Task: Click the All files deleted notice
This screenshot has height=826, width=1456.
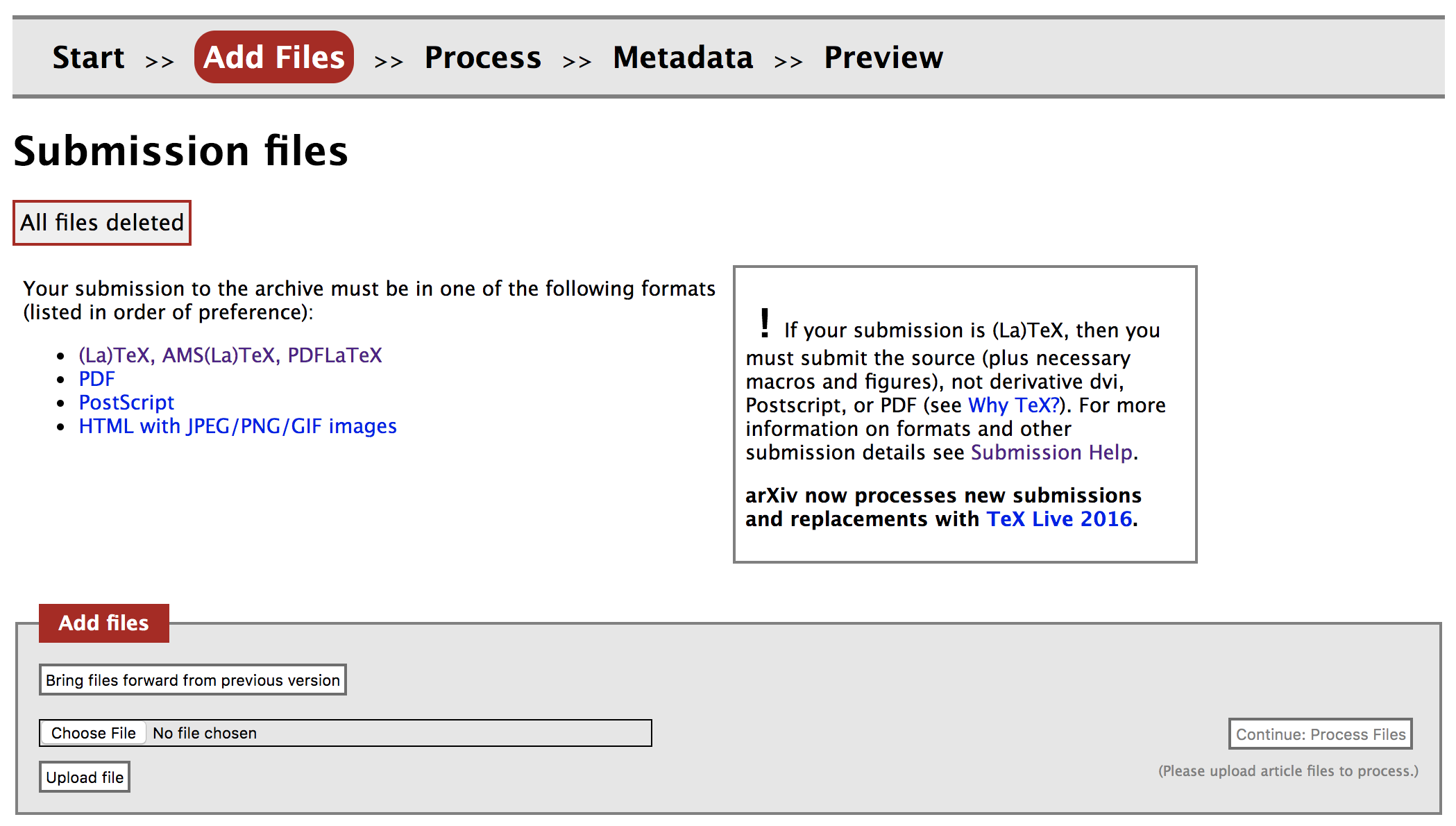Action: pos(101,222)
